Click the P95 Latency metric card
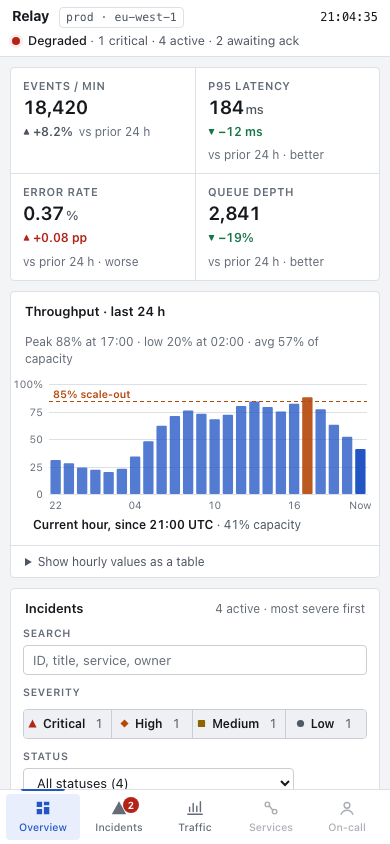Image resolution: width=390 pixels, height=844 pixels. click(287, 121)
